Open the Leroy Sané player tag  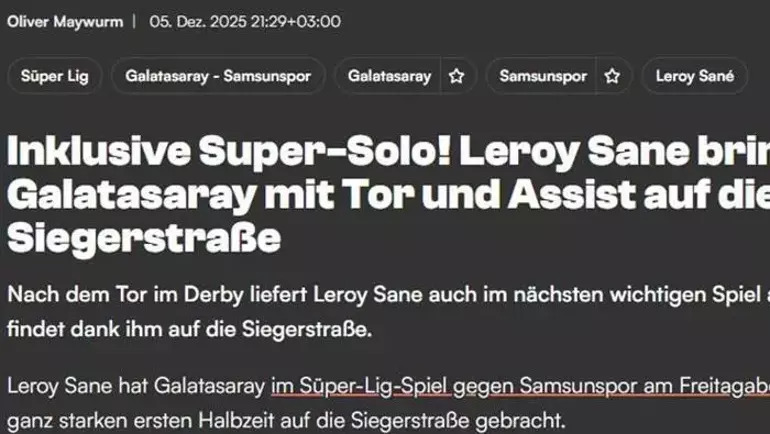tap(694, 76)
